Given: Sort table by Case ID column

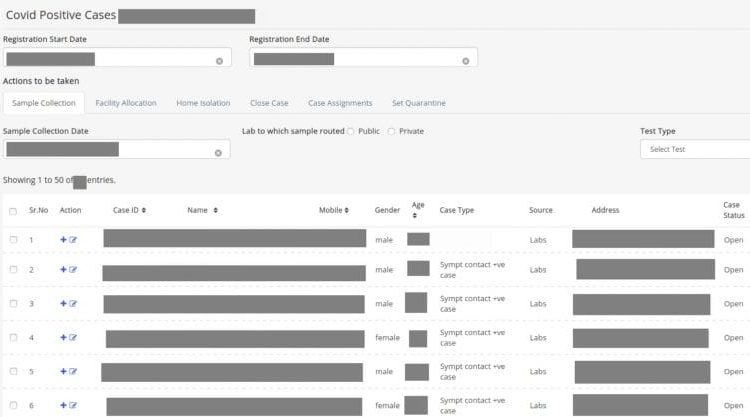Looking at the screenshot, I should pyautogui.click(x=143, y=210).
